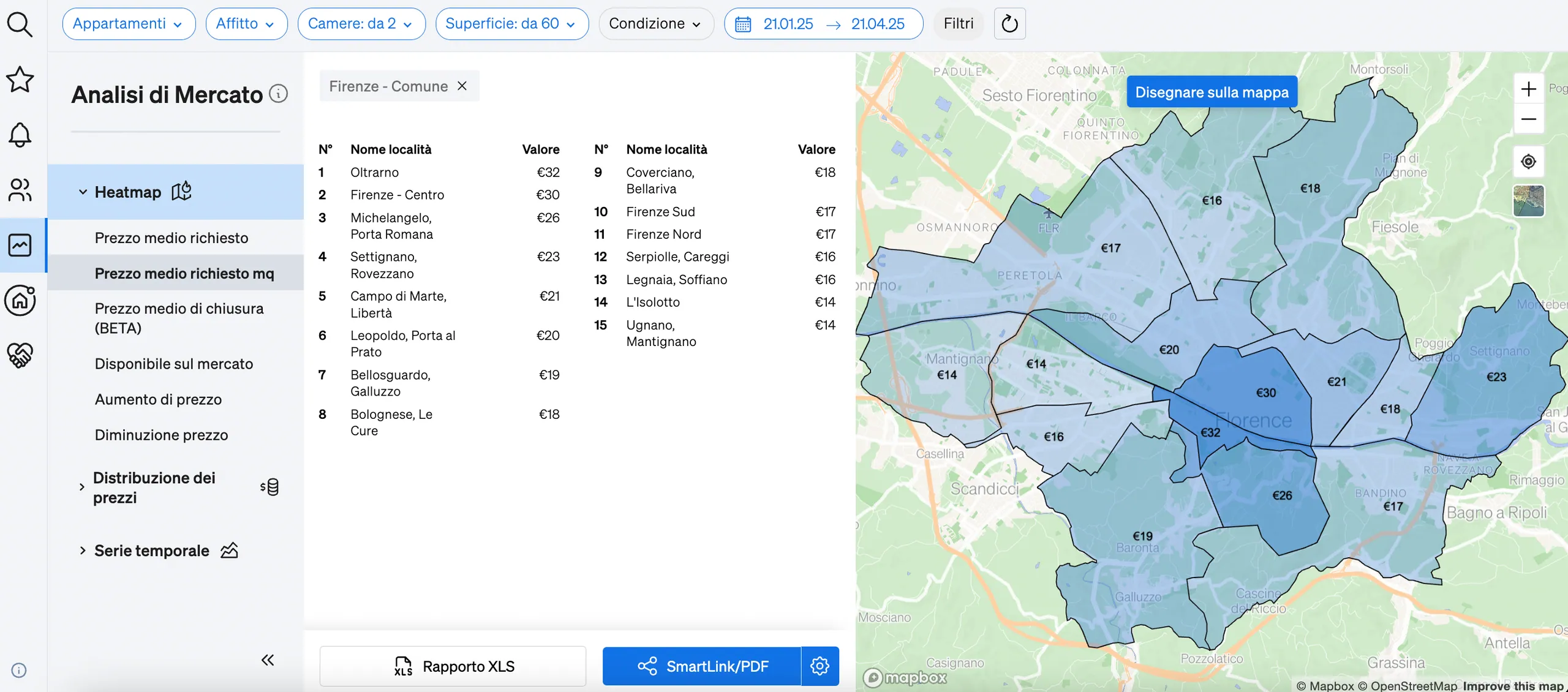Click the info icon next to Analisi di Mercato
1568x692 pixels.
click(x=279, y=94)
